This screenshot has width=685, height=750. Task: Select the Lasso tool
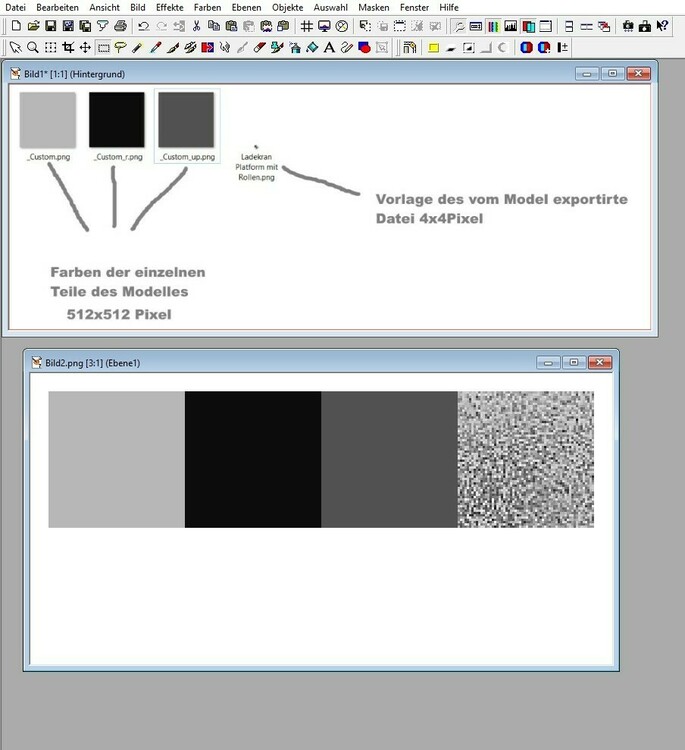(120, 47)
